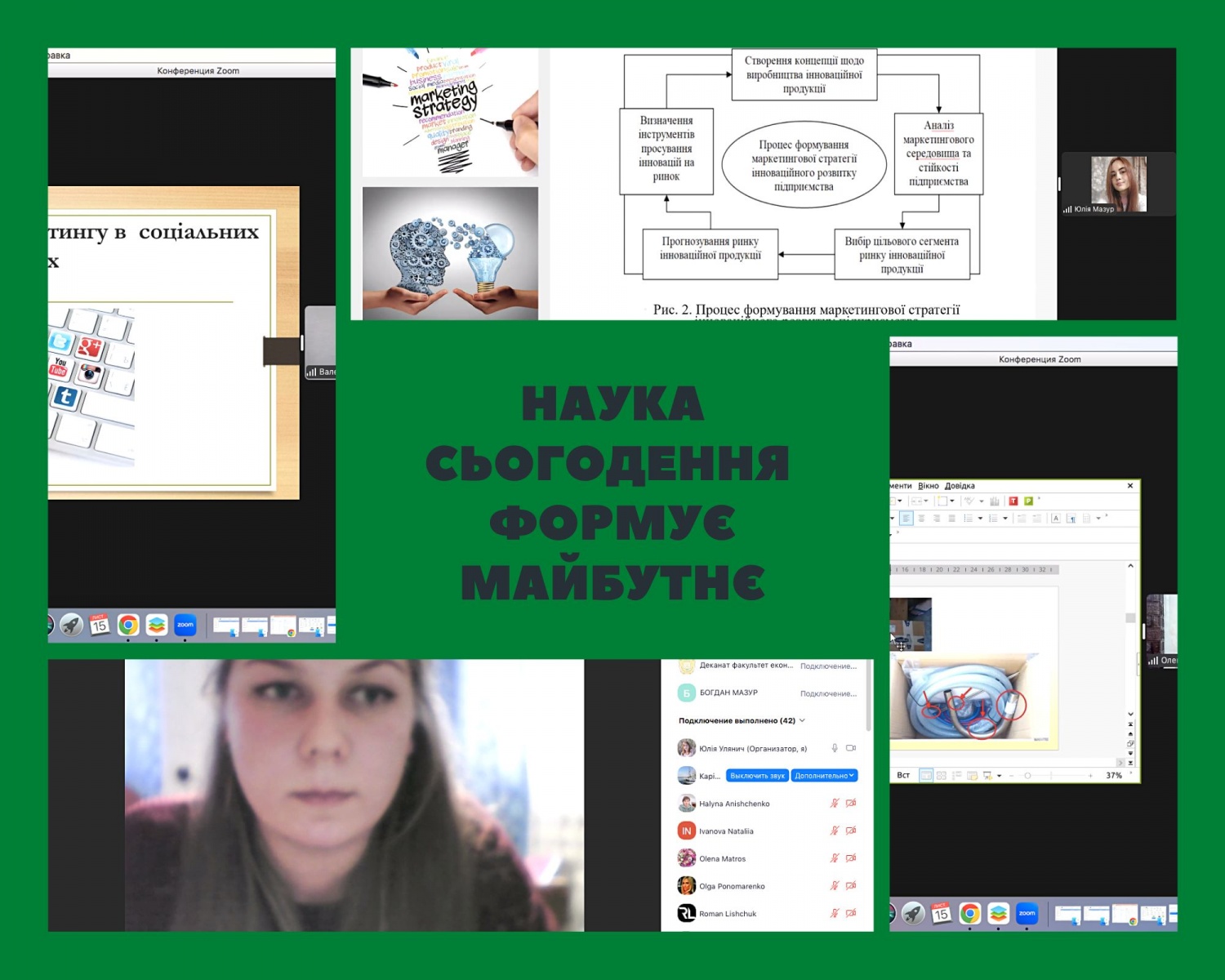
Task: Align text right in the editor
Action: point(937,519)
